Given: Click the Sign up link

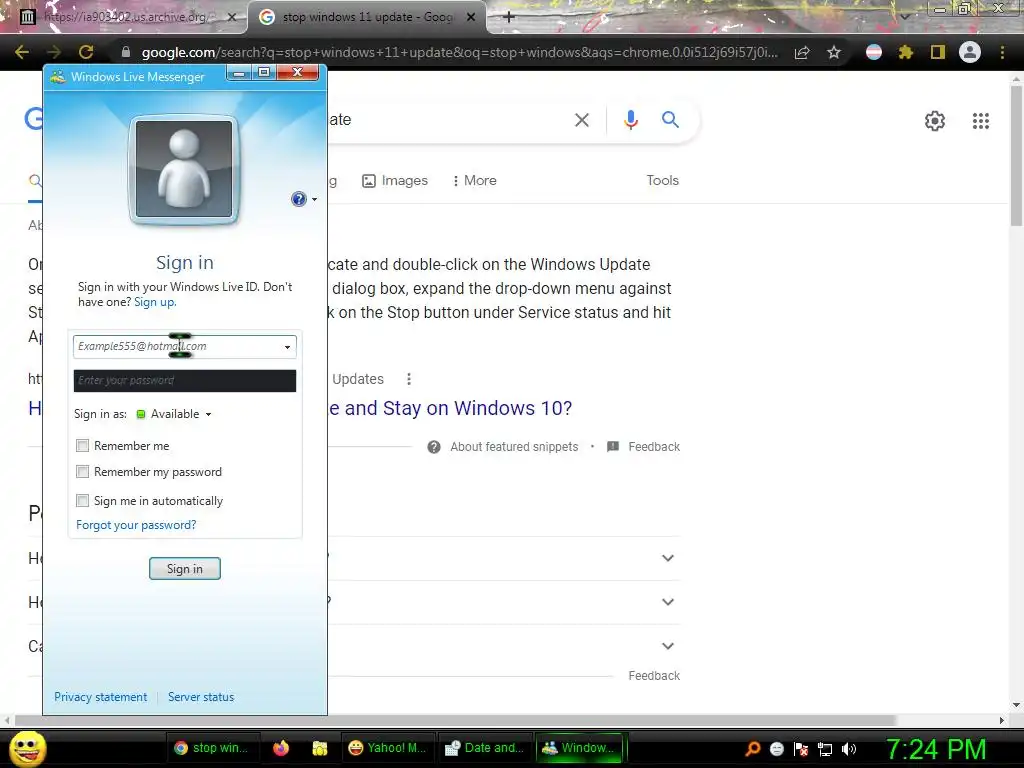Looking at the screenshot, I should [155, 302].
